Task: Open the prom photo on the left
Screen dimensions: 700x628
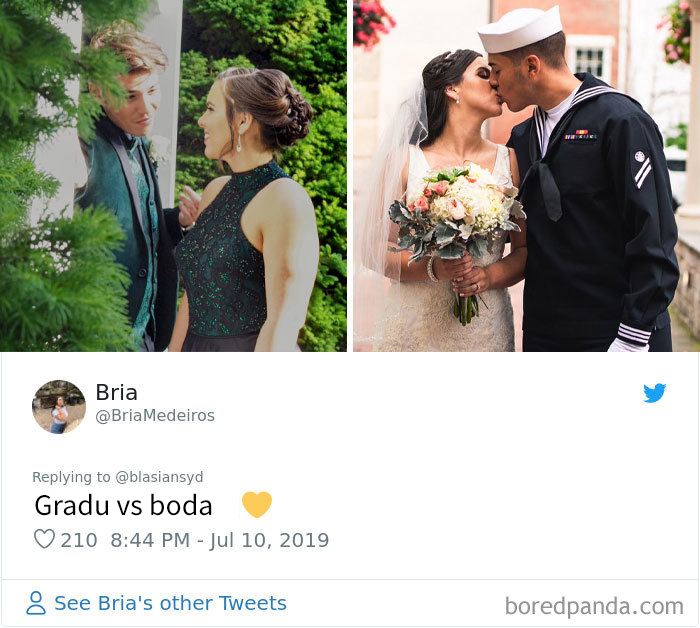Action: [173, 175]
